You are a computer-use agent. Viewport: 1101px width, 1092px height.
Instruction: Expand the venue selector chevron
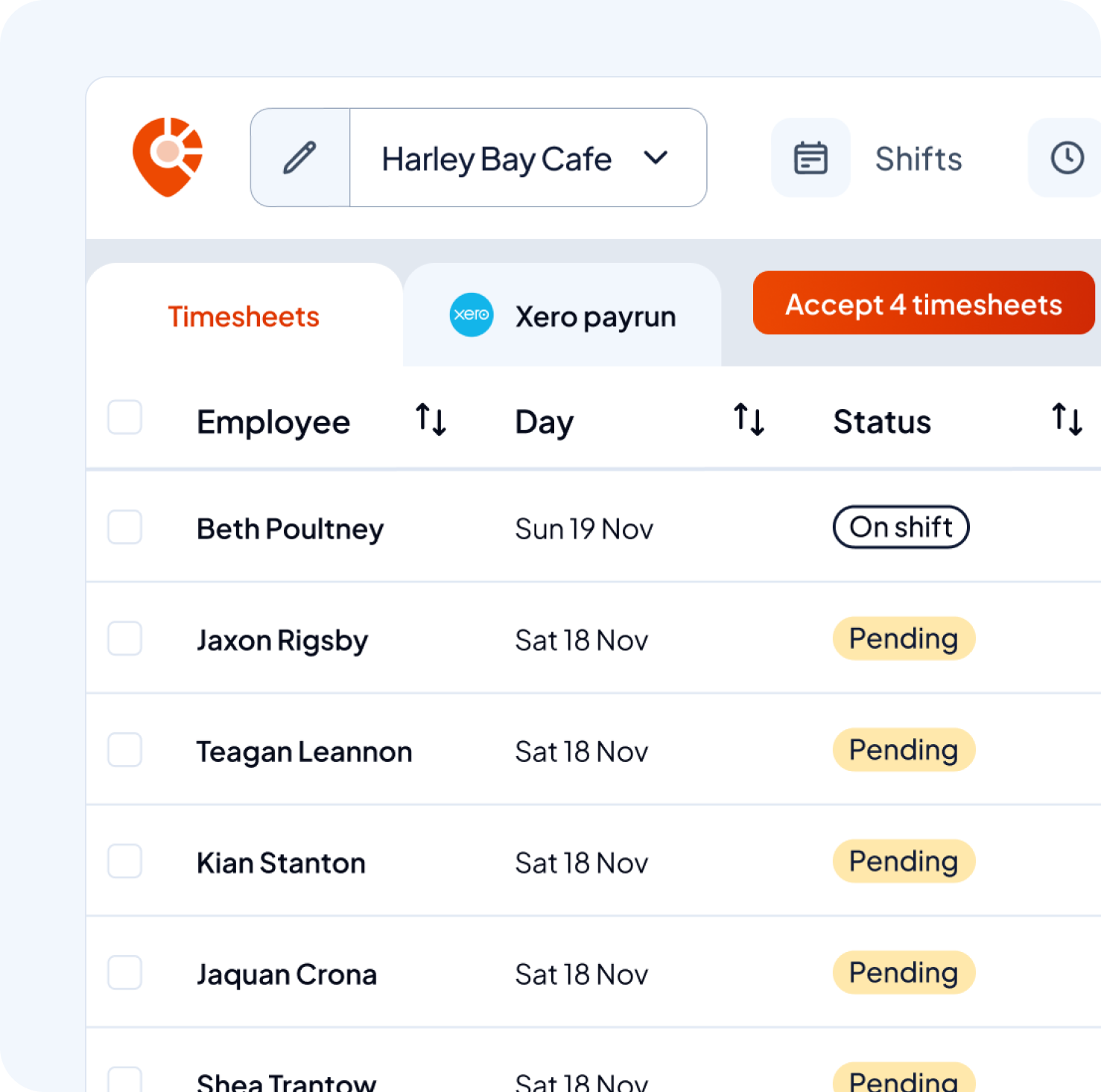(x=656, y=158)
